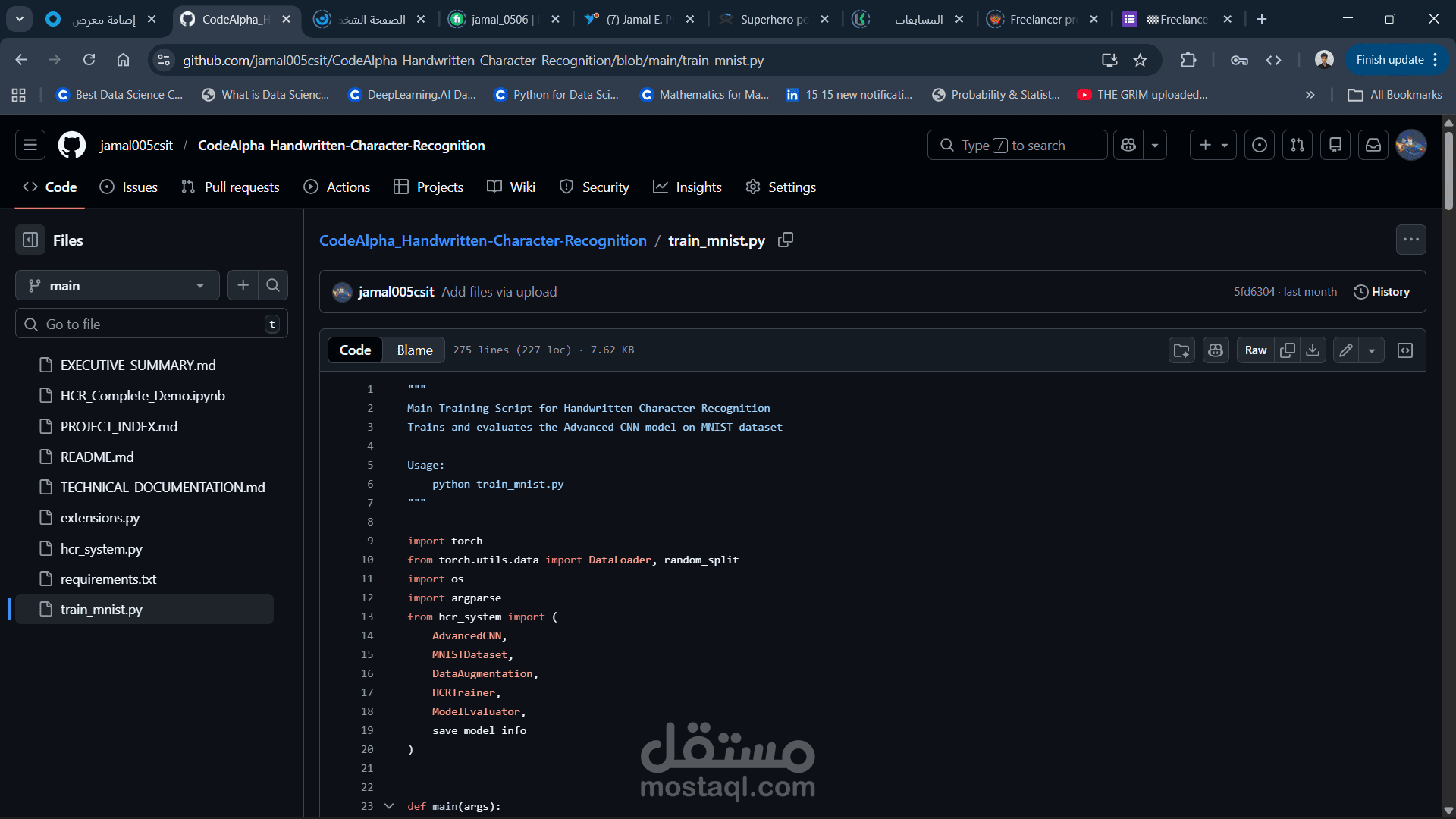Click the pencil edit file icon
The height and width of the screenshot is (819, 1456).
[x=1346, y=350]
